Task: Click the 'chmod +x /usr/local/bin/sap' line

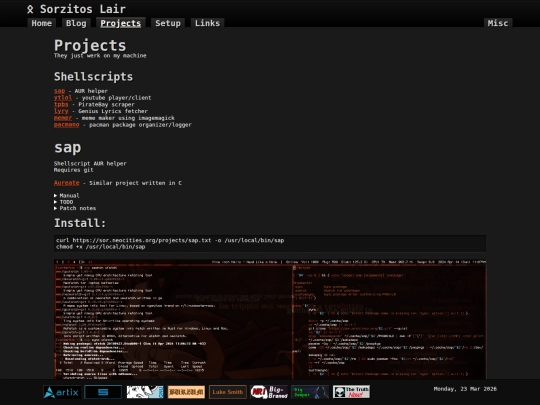Action: tap(101, 247)
